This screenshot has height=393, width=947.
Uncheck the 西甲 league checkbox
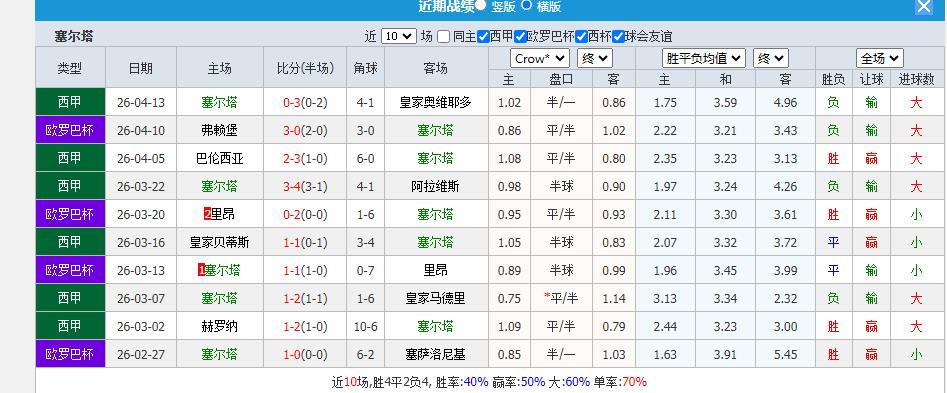click(483, 37)
